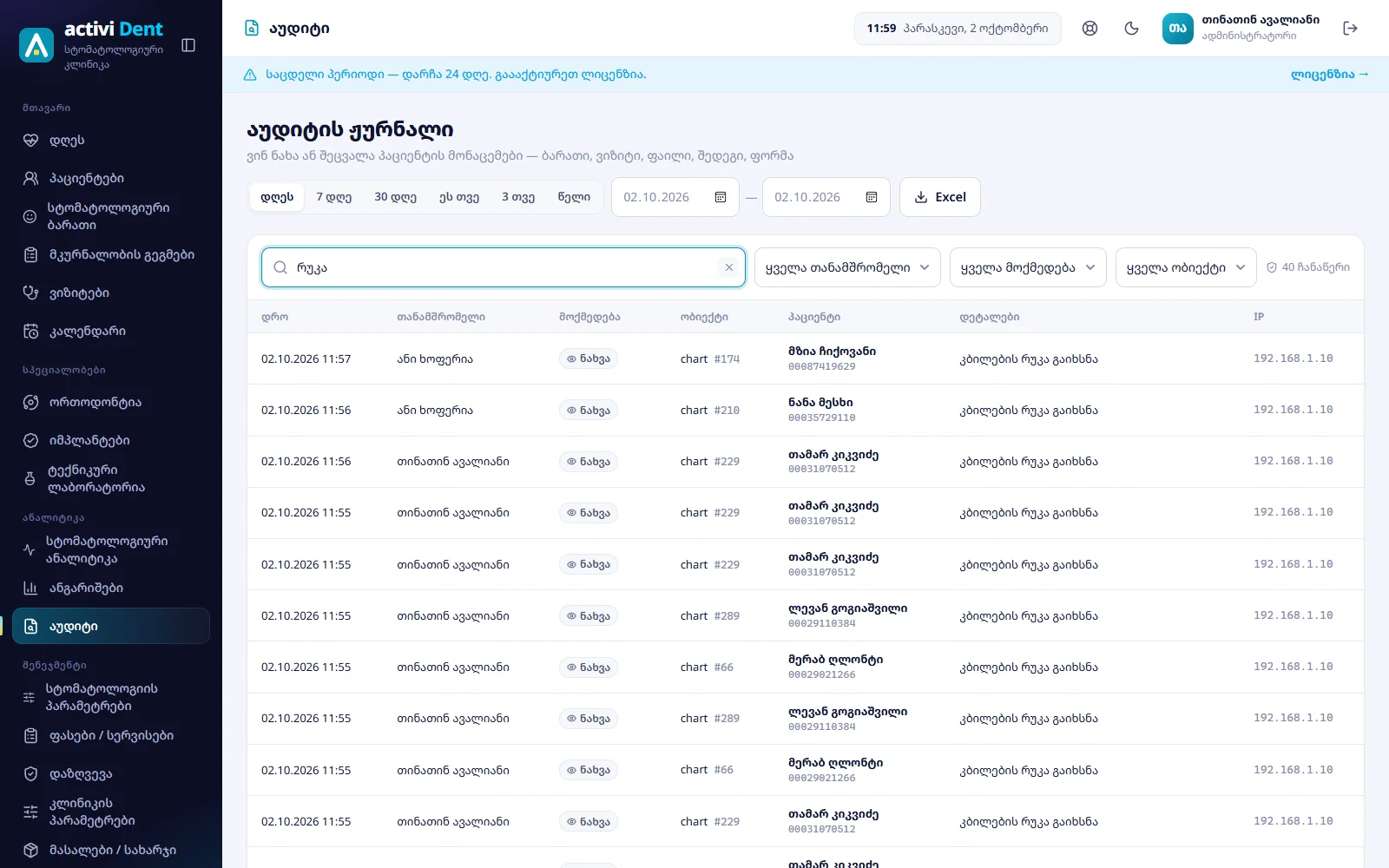Open კალენდარი calendar icon
Image resolution: width=1389 pixels, height=868 pixels.
30,331
